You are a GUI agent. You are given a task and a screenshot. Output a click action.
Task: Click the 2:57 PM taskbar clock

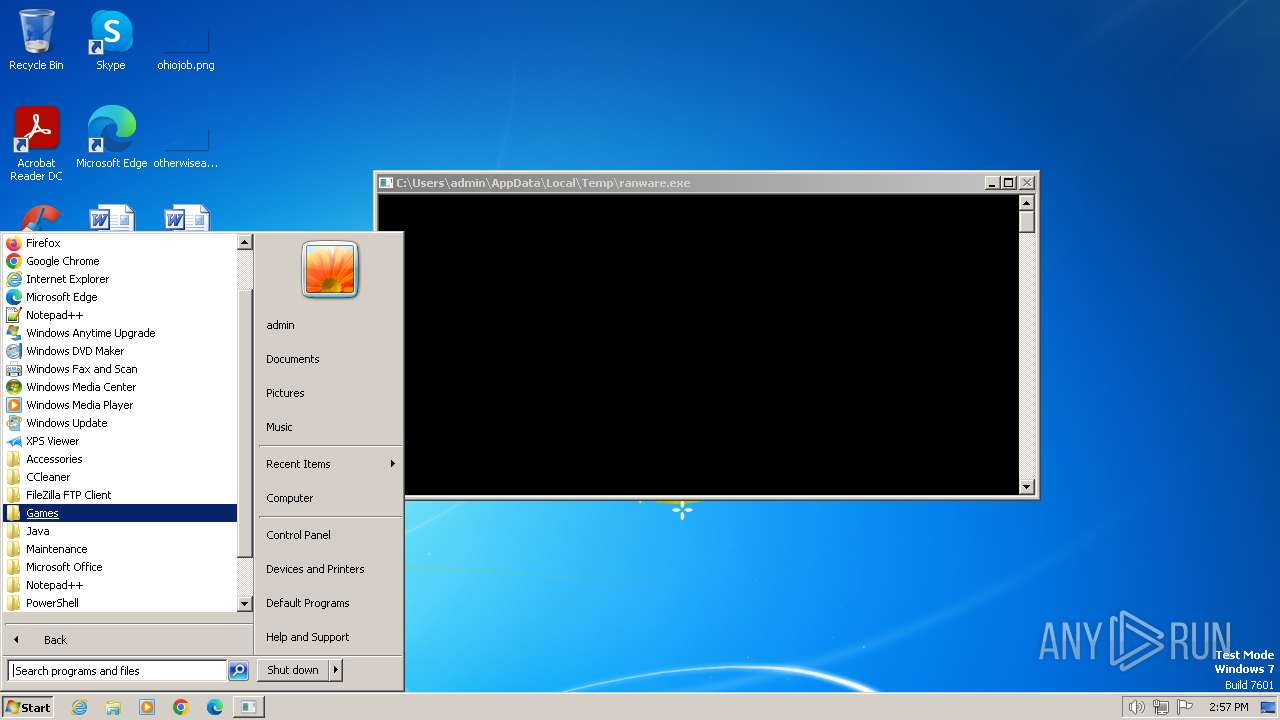click(x=1228, y=707)
